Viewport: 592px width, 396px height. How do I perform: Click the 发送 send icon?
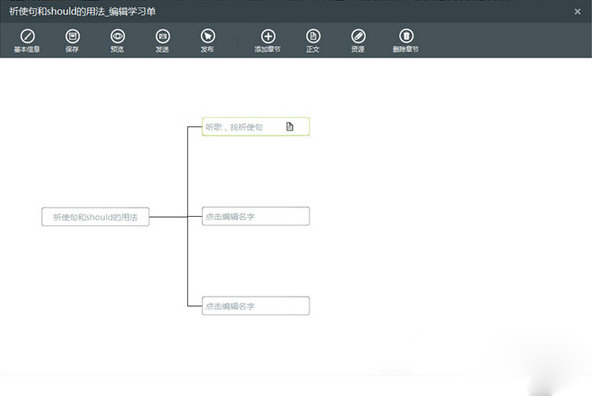163,36
